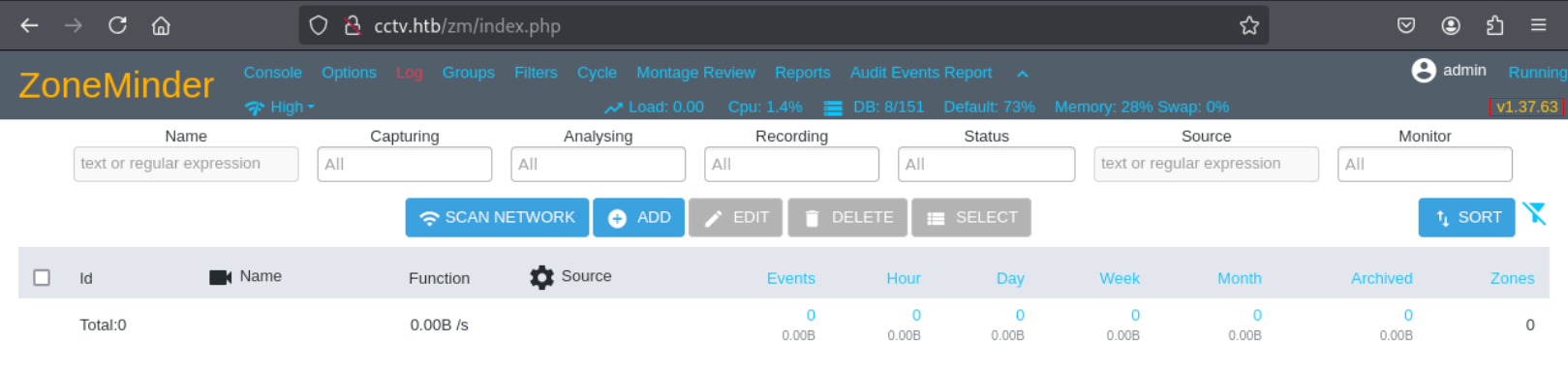Open the Reports menu item

(803, 73)
